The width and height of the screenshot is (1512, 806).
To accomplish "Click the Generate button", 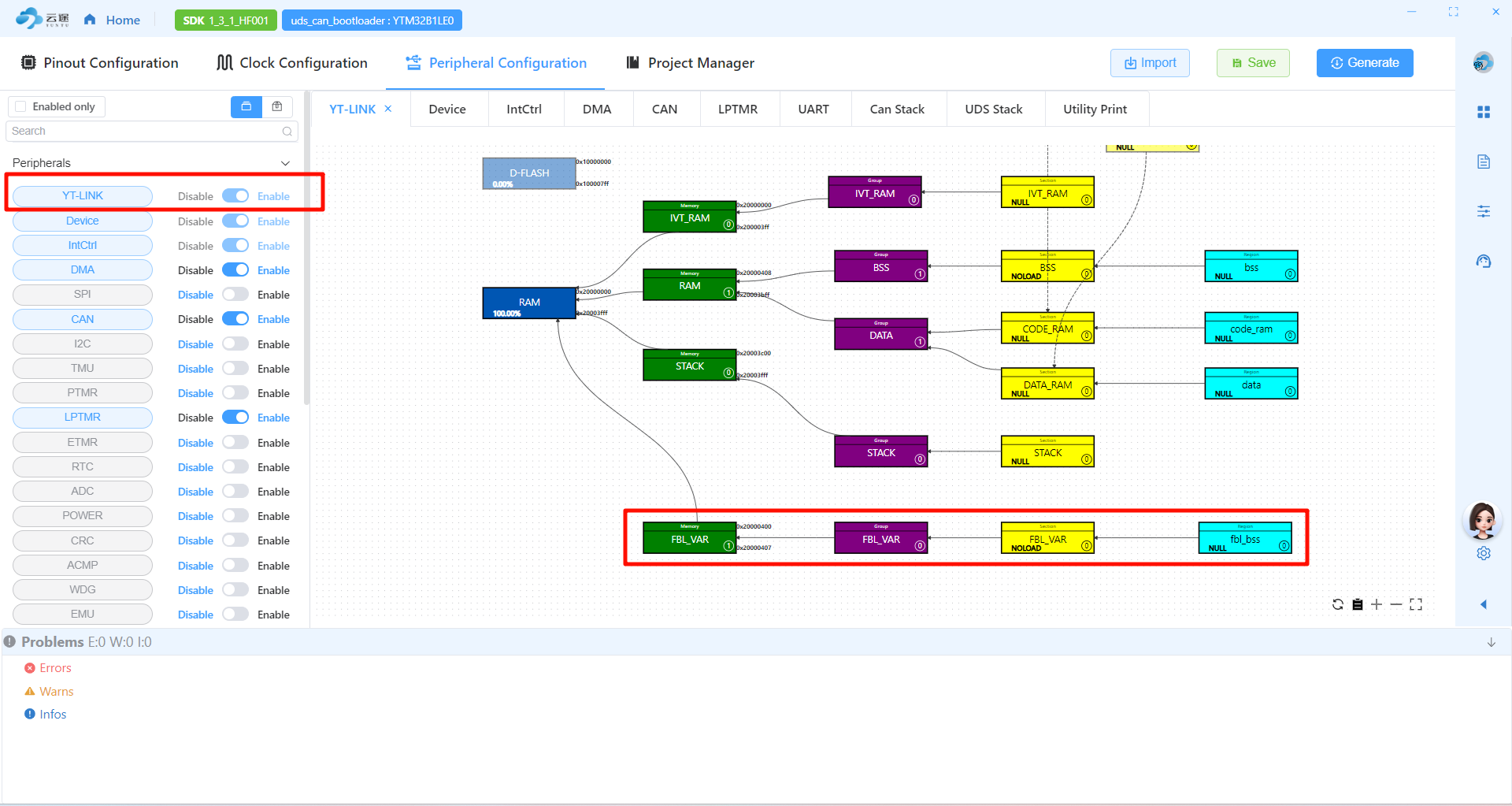I will coord(1365,63).
